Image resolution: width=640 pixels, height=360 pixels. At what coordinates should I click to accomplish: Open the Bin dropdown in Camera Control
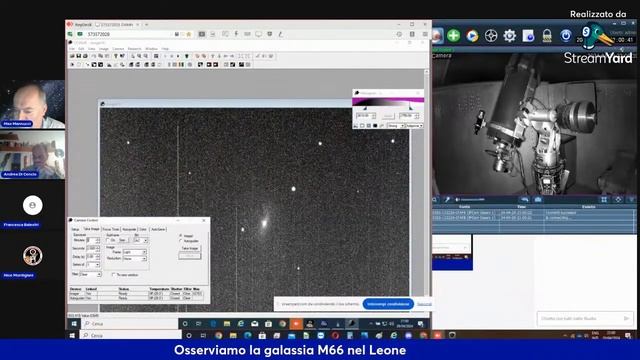[140, 240]
